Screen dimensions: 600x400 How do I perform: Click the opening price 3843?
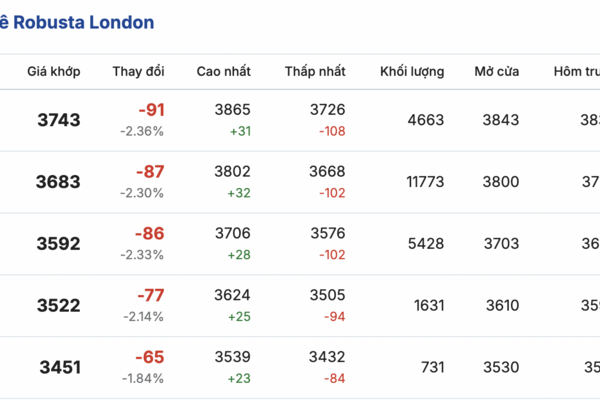(x=500, y=120)
